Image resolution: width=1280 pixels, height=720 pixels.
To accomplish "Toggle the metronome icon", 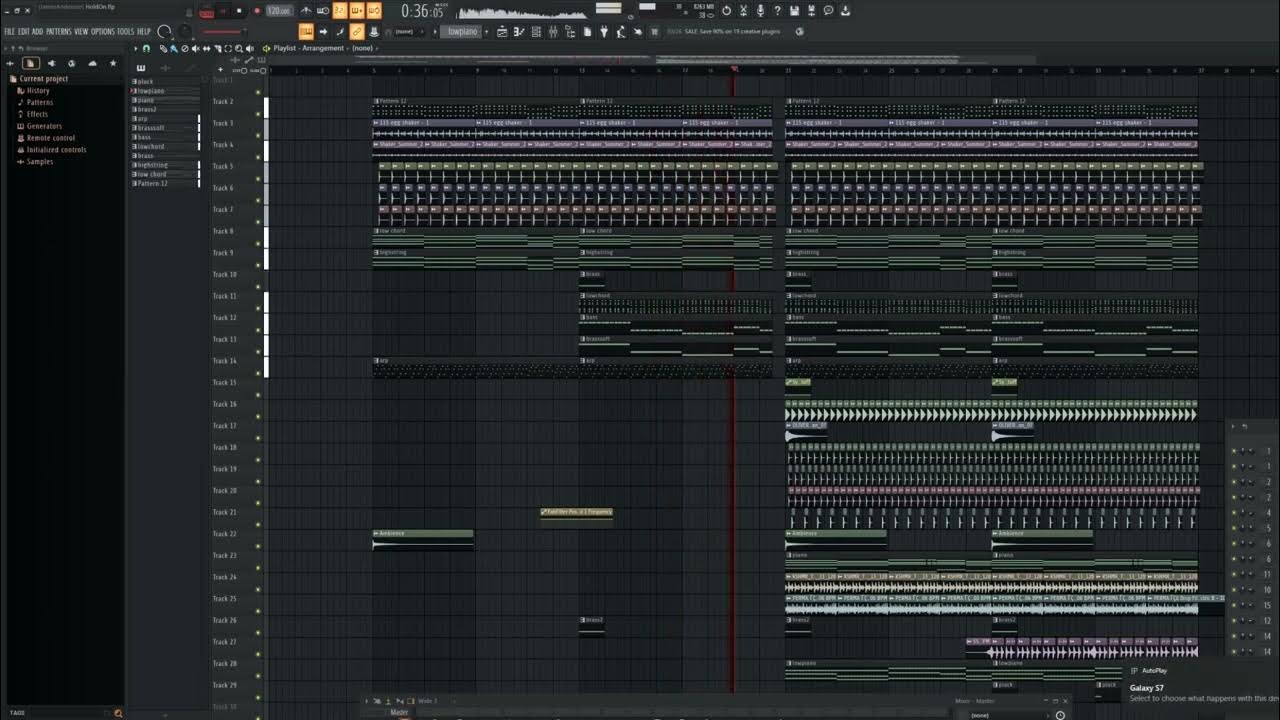I will [x=306, y=10].
